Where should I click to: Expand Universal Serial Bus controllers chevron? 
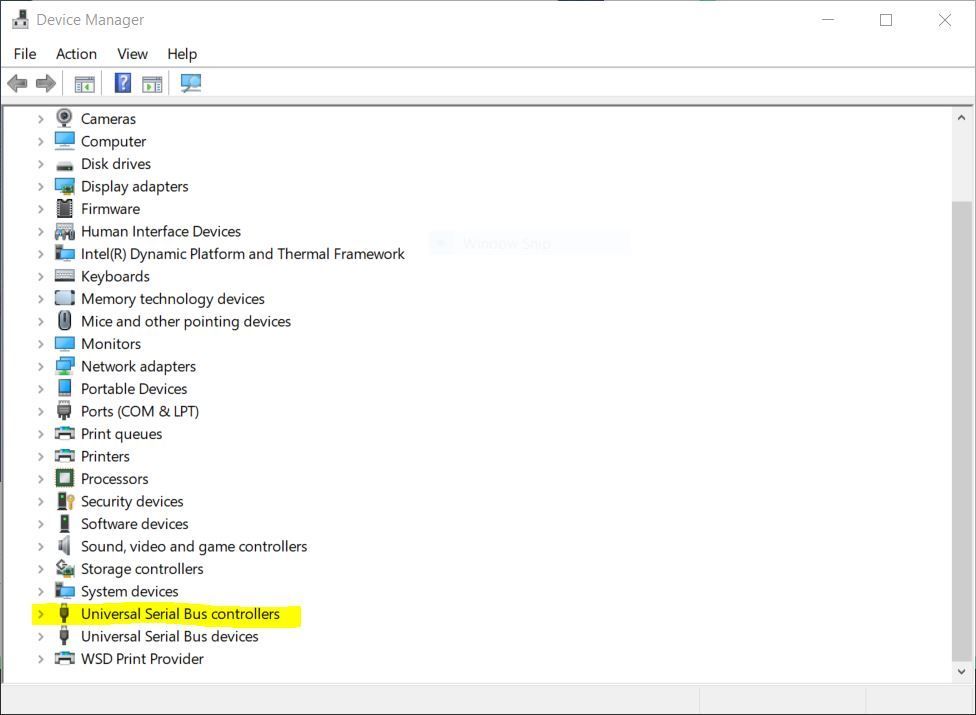point(40,614)
